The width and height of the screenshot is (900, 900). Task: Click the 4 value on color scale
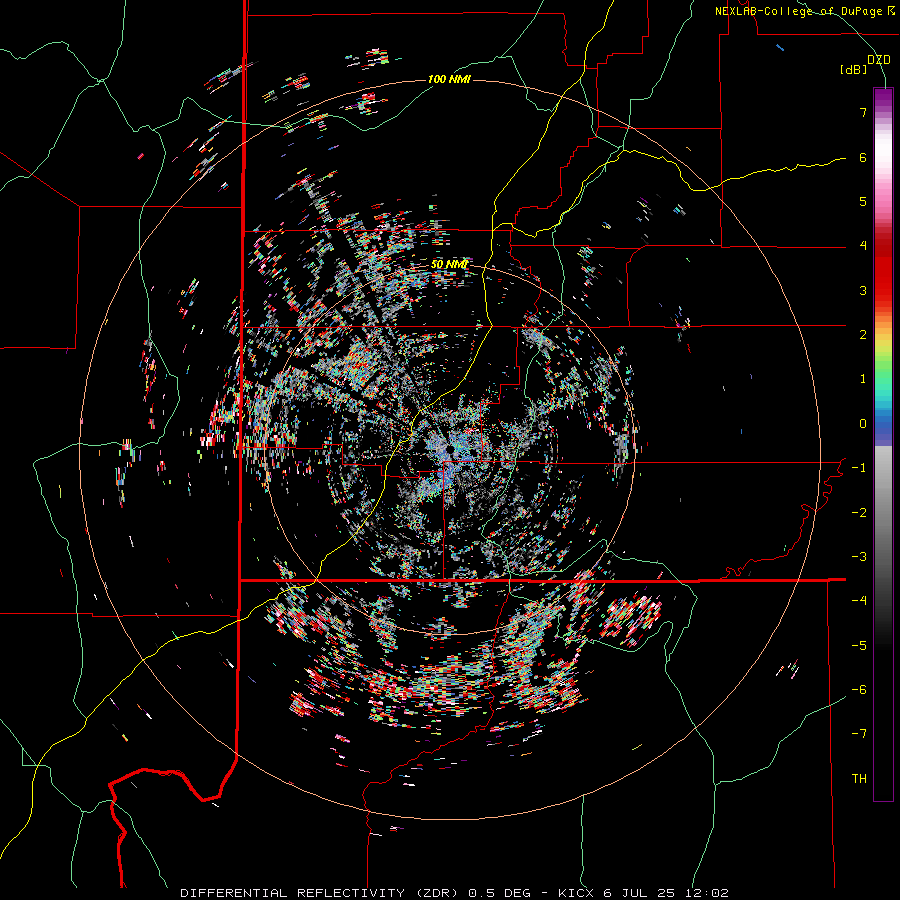click(863, 246)
